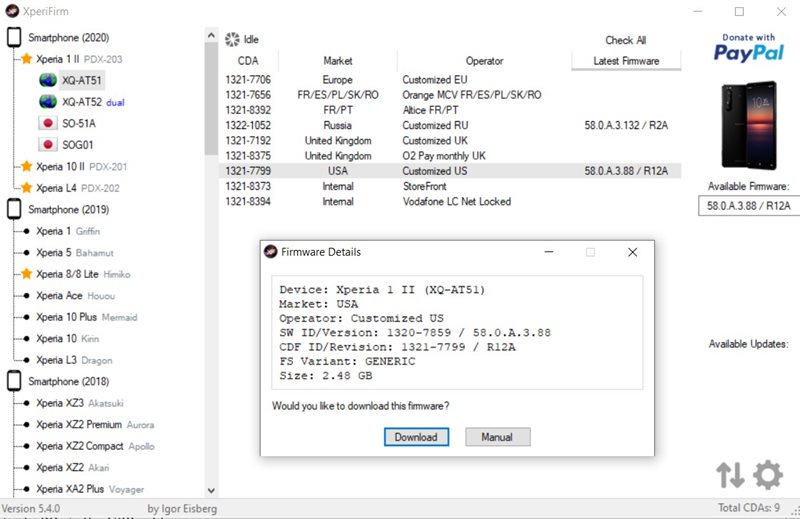800x519 pixels.
Task: Click the globe icon beside XQ-AT51
Action: (48, 80)
